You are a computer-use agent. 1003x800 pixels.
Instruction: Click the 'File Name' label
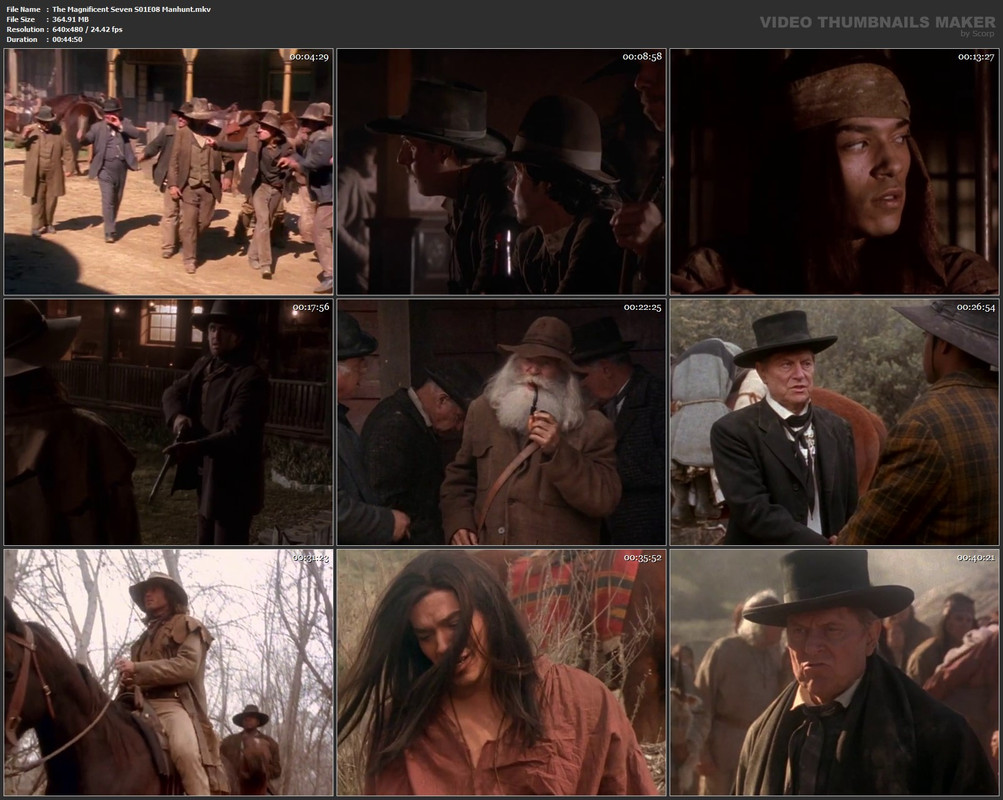tap(23, 9)
